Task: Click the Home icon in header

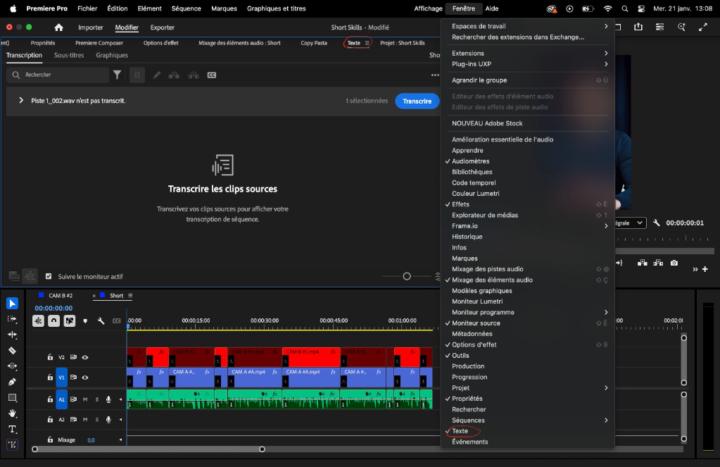Action: (58, 28)
